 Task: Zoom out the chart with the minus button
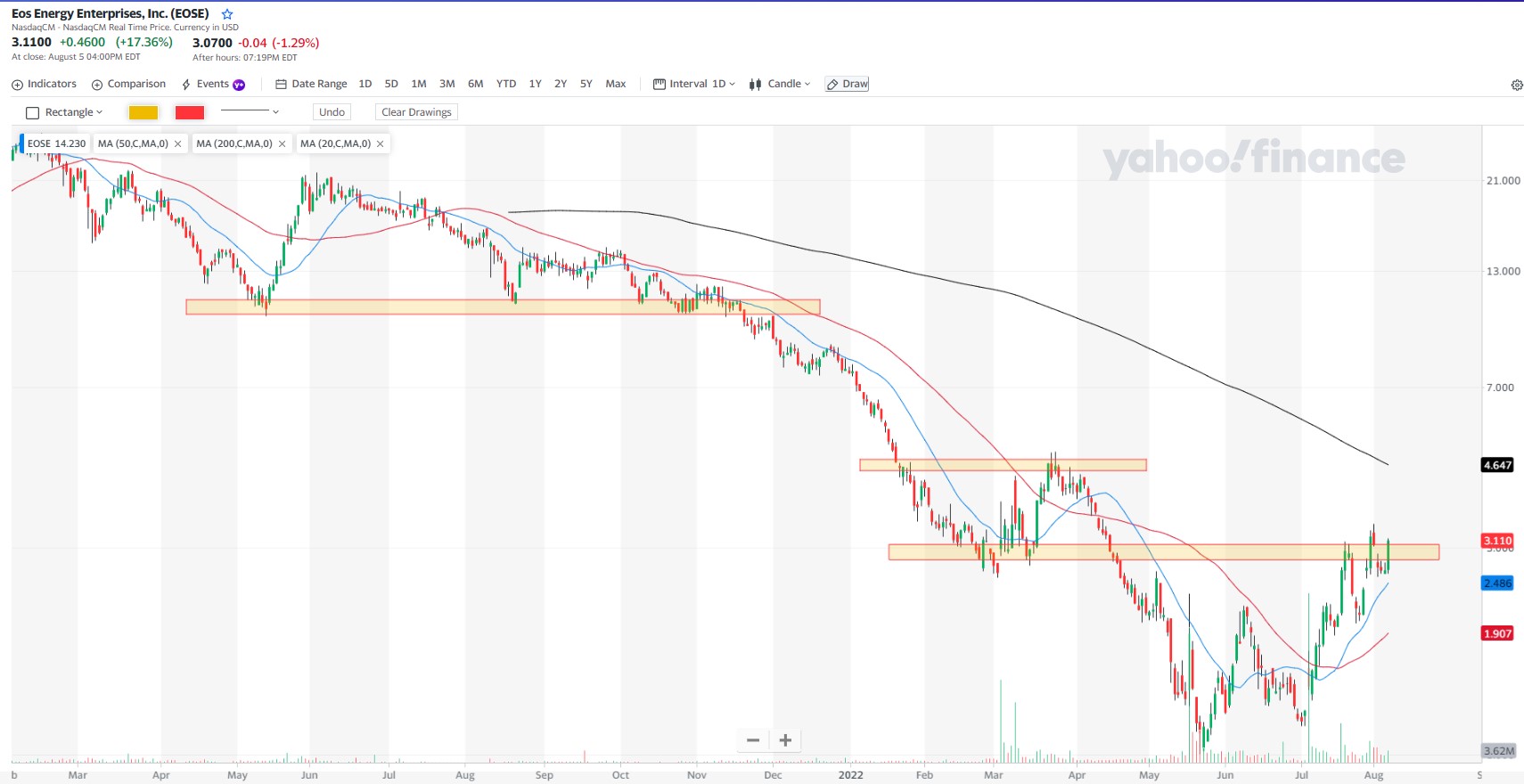point(753,740)
